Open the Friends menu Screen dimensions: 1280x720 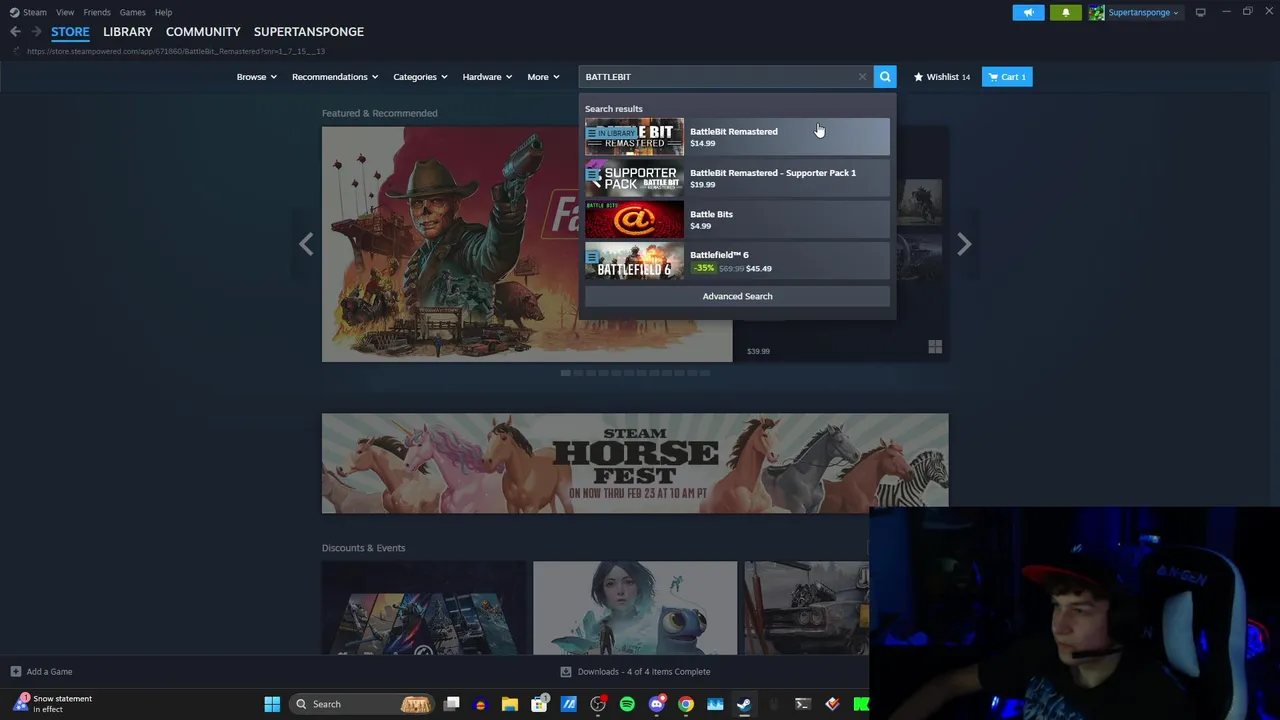click(97, 12)
